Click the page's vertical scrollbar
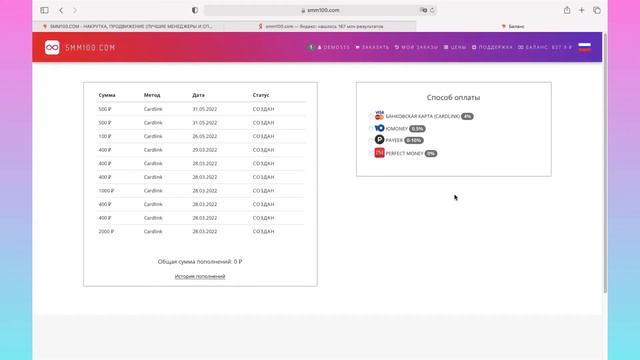Viewport: 640px width, 360px height. [x=605, y=163]
